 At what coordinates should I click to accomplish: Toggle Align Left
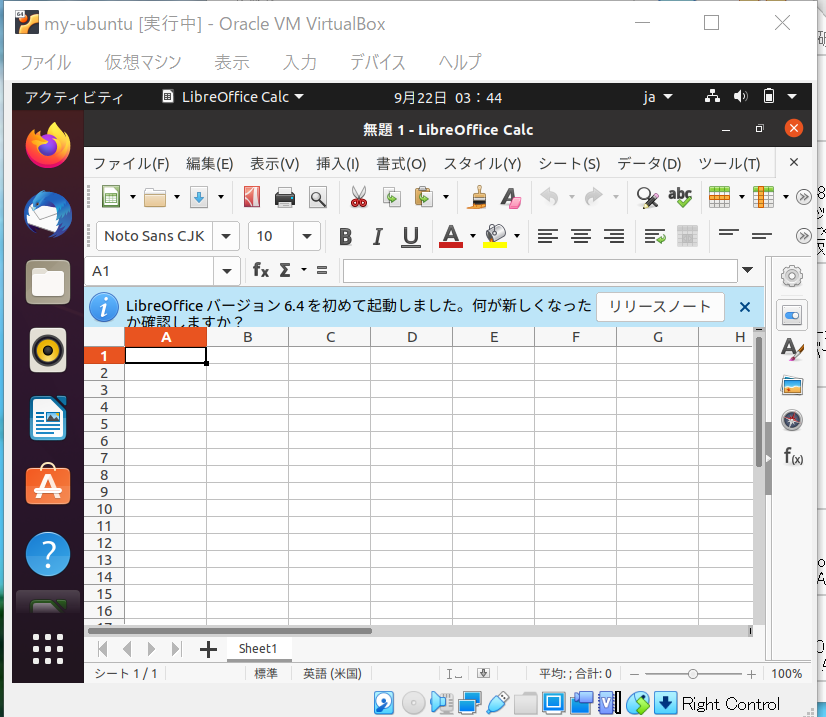pos(547,236)
